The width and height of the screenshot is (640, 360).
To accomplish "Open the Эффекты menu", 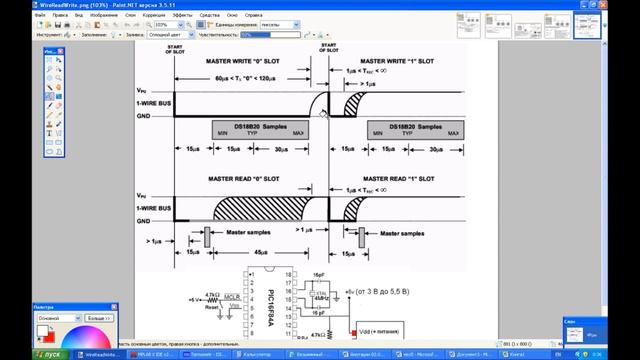I will (x=182, y=15).
